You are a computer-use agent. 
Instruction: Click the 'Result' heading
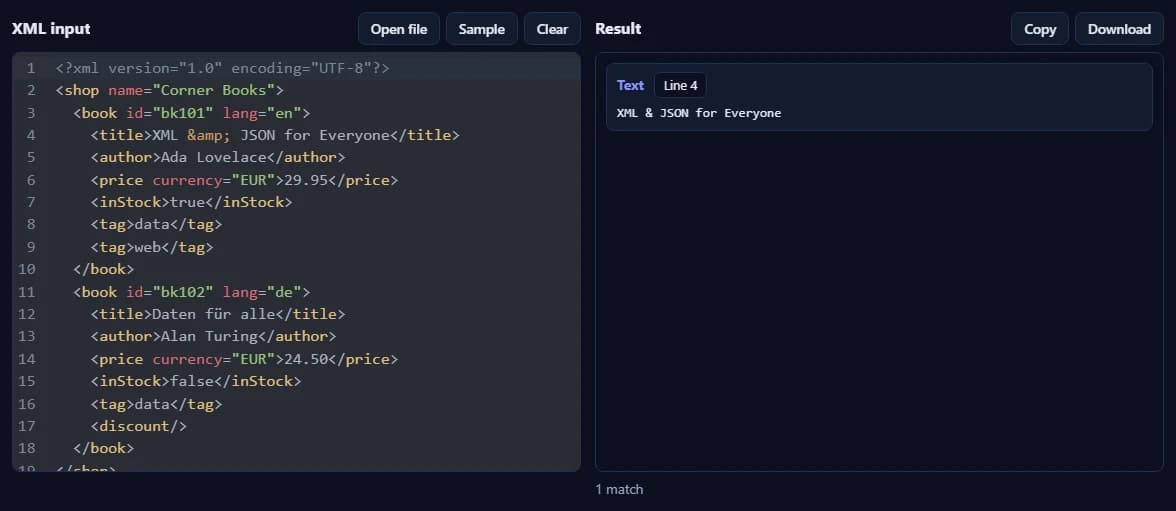pos(618,29)
